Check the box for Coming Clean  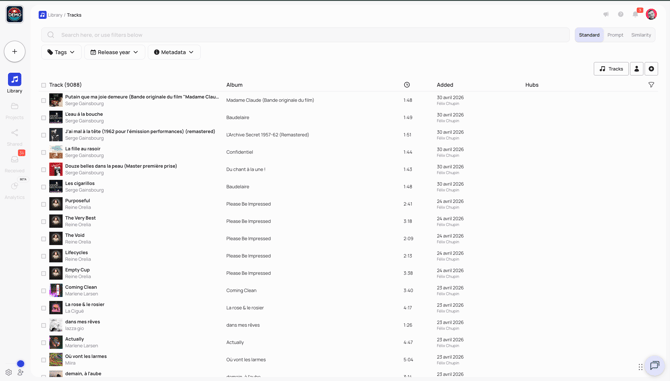click(44, 291)
